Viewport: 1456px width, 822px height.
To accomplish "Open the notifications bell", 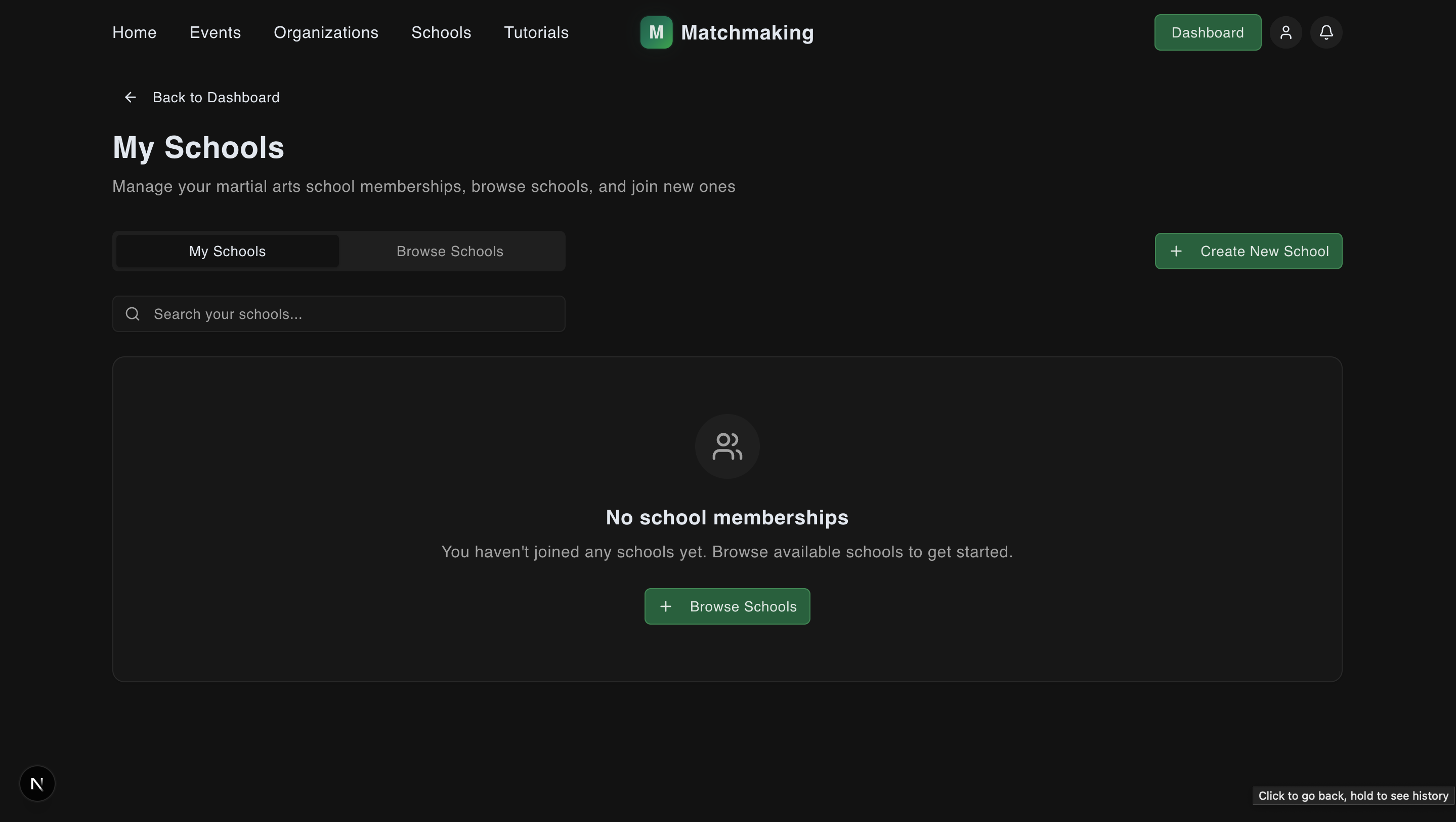I will pyautogui.click(x=1326, y=32).
